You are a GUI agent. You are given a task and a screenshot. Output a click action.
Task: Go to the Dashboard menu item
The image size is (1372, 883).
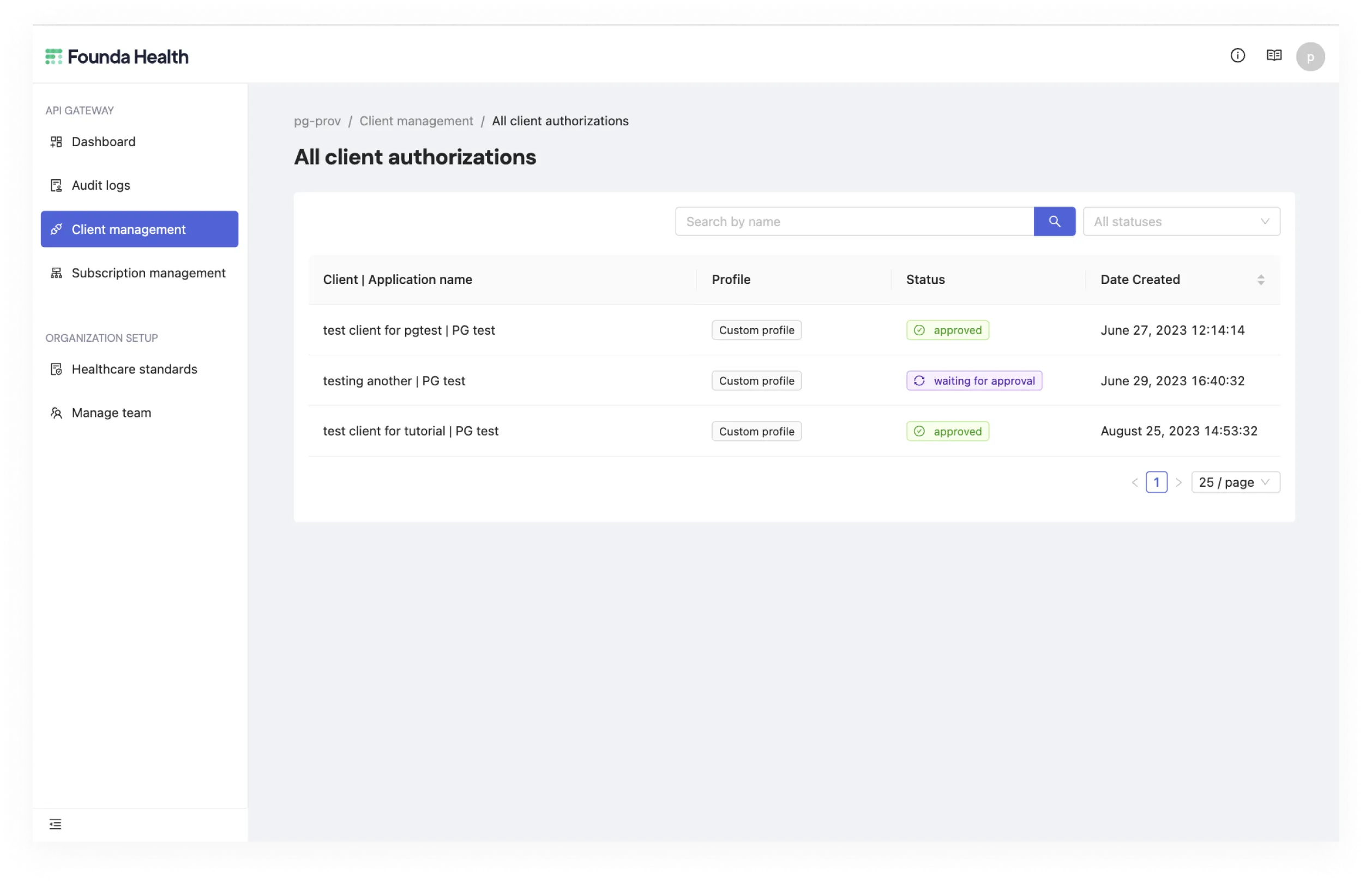140,142
